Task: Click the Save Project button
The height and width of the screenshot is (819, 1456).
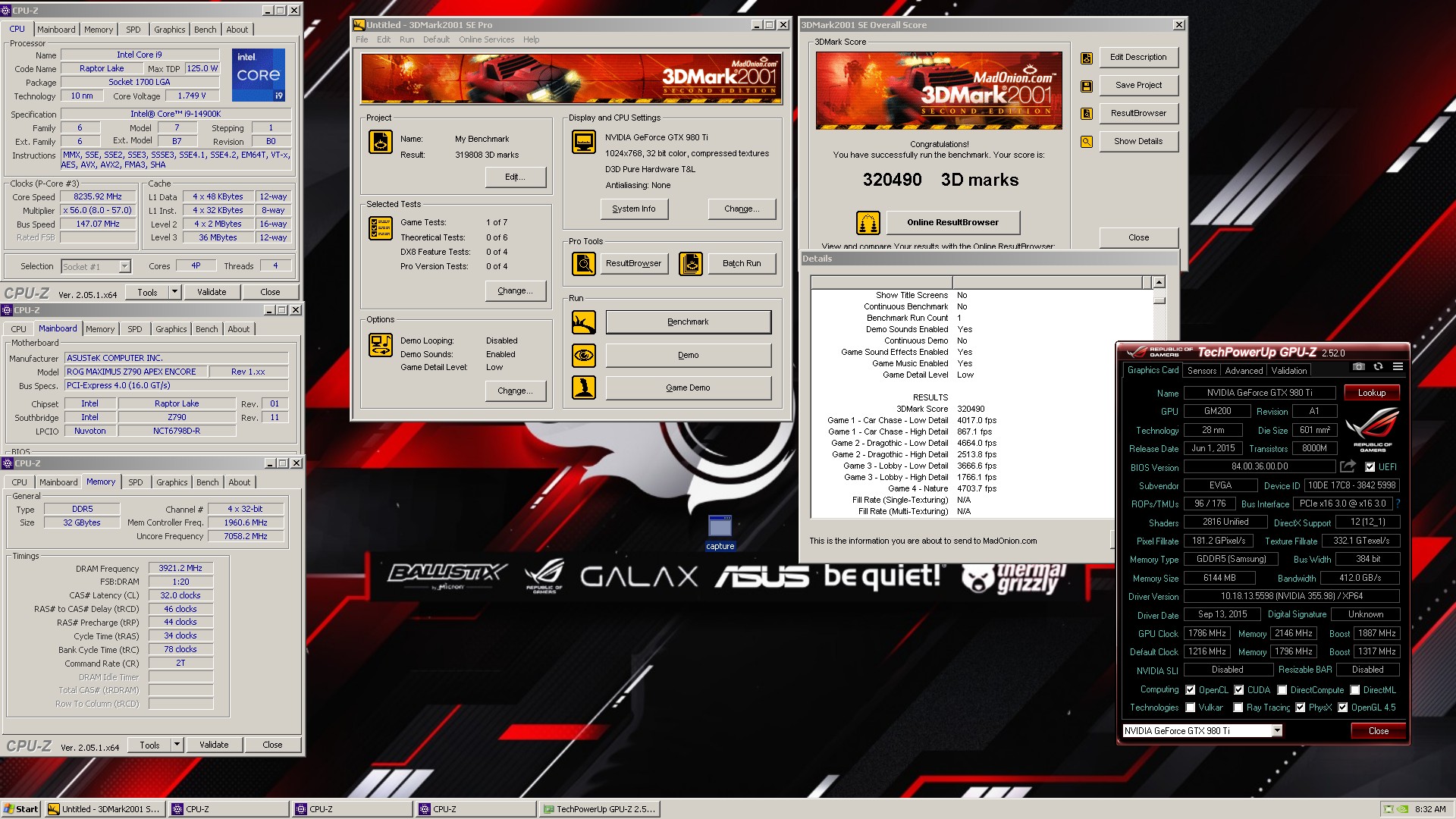Action: click(1138, 86)
